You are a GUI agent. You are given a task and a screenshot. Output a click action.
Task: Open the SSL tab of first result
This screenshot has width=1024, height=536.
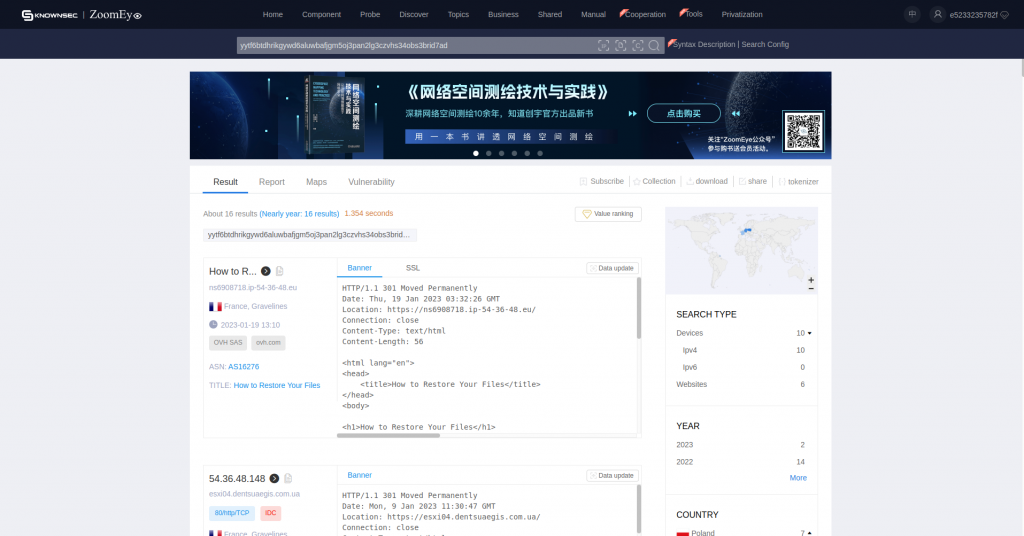(413, 268)
